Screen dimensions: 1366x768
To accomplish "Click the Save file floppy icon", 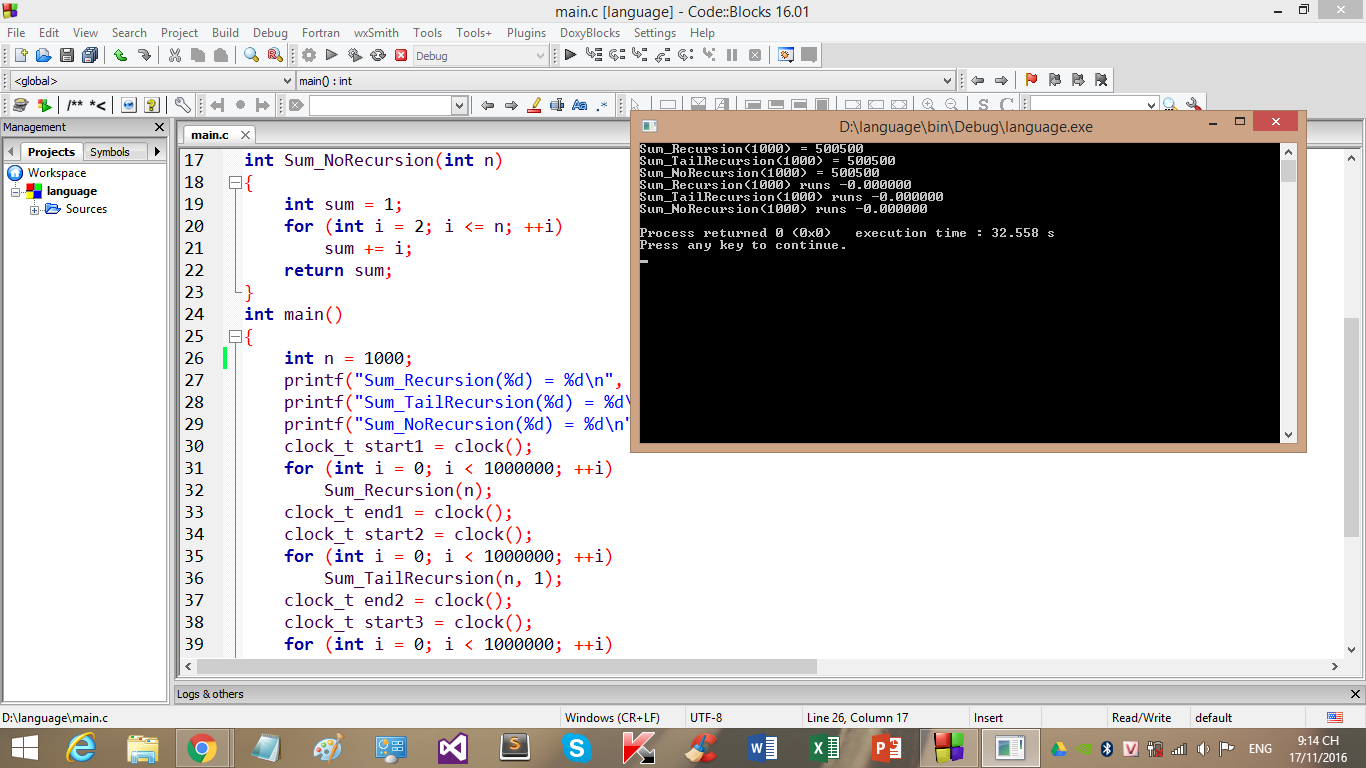I will click(67, 56).
